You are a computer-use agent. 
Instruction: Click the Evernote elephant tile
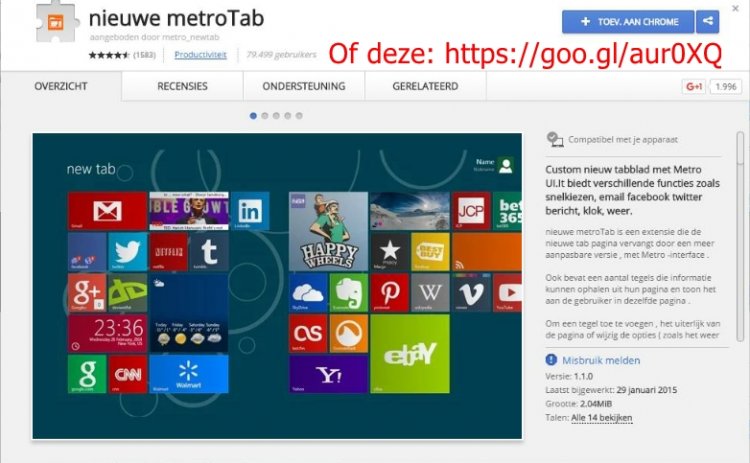coord(349,293)
